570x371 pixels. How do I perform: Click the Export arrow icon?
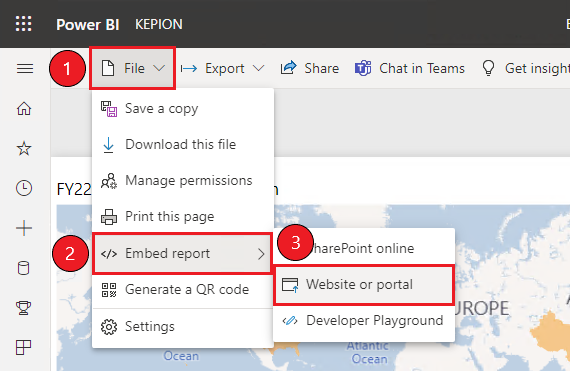click(189, 68)
